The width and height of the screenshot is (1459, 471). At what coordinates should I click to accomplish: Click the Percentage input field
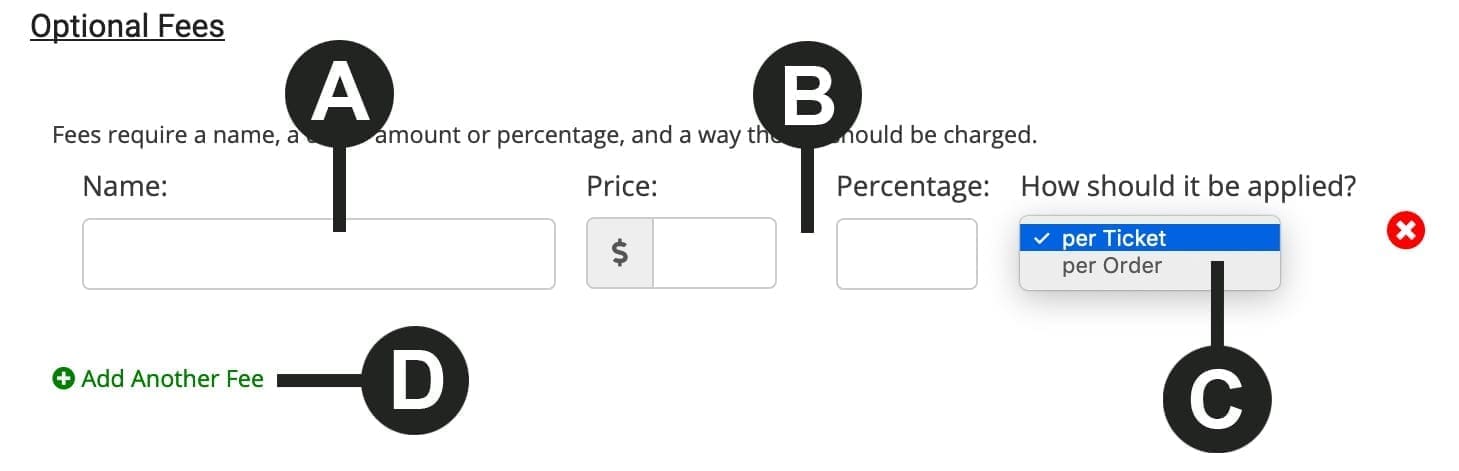(x=906, y=254)
